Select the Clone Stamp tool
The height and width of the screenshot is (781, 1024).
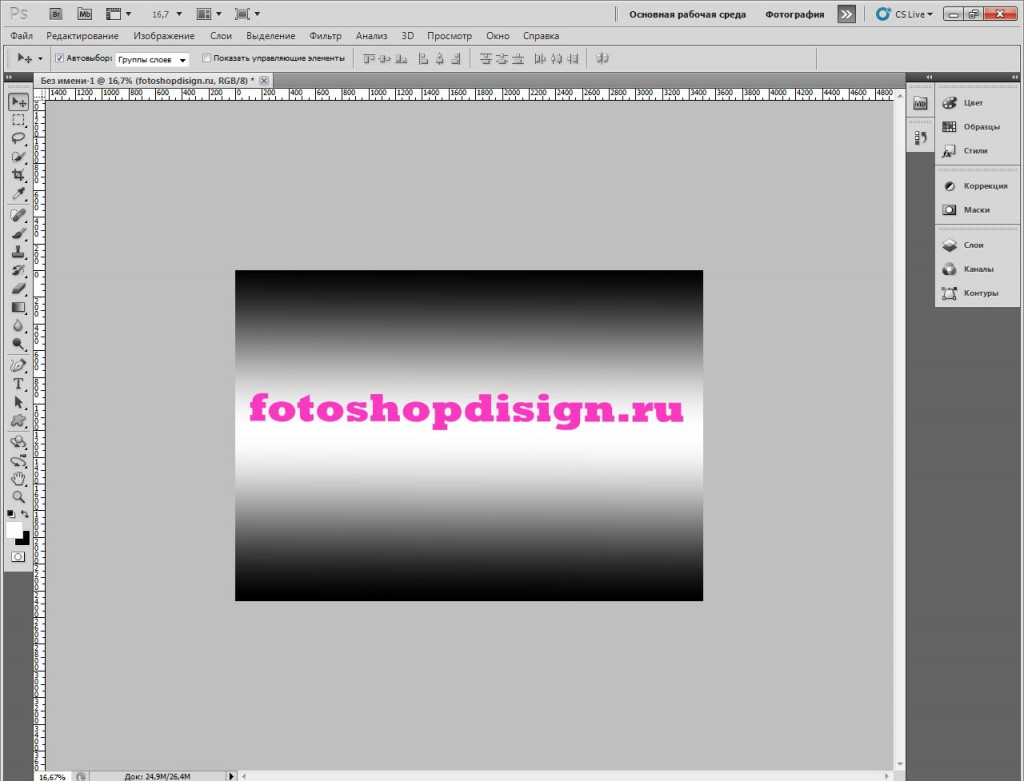tap(18, 252)
